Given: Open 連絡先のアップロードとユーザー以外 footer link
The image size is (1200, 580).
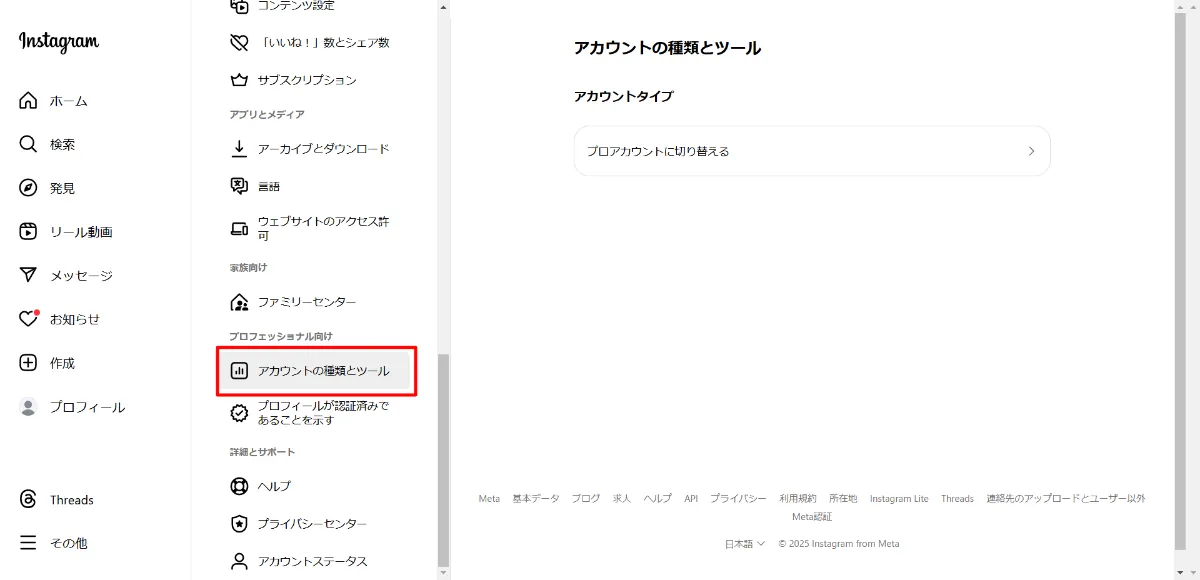Looking at the screenshot, I should pyautogui.click(x=1066, y=498).
